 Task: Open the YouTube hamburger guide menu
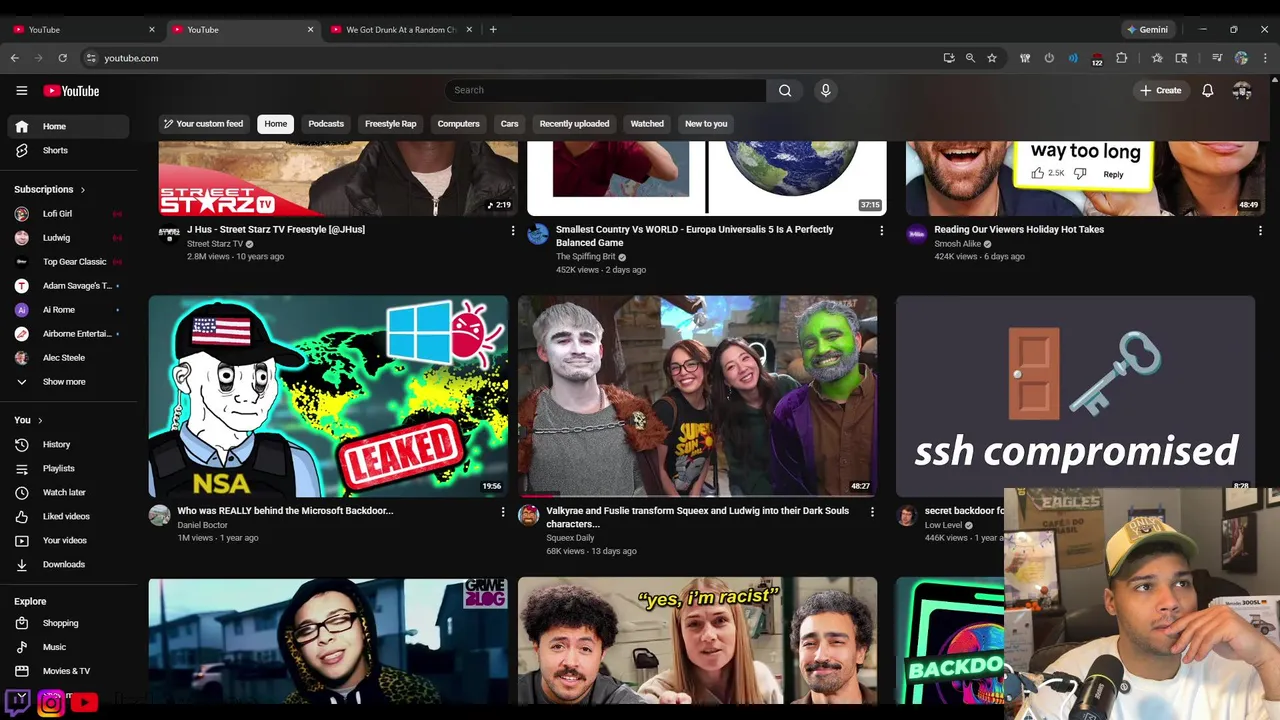coord(21,91)
